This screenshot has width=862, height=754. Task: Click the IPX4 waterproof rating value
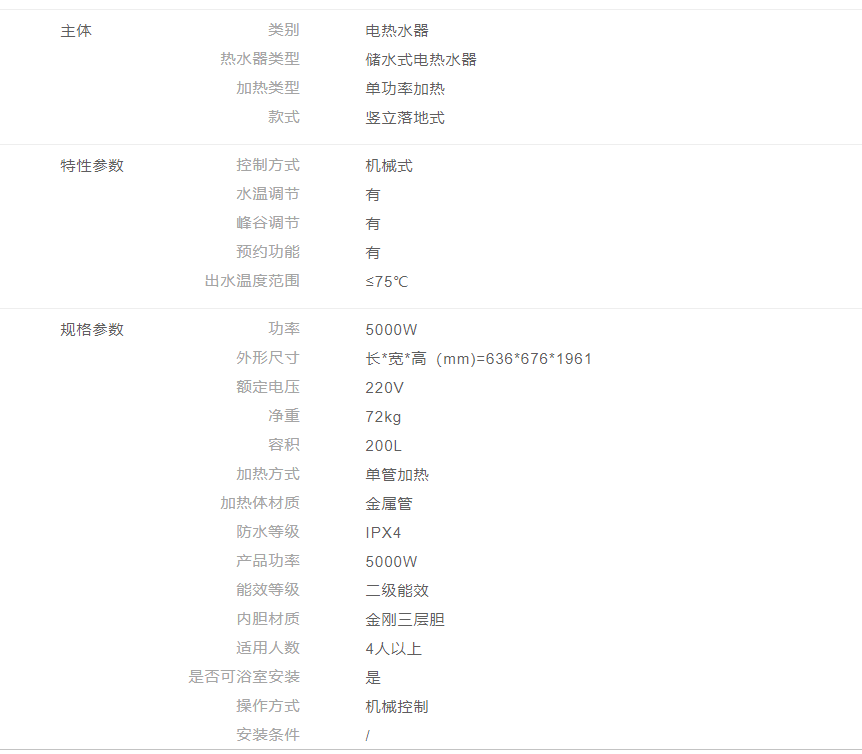point(383,533)
